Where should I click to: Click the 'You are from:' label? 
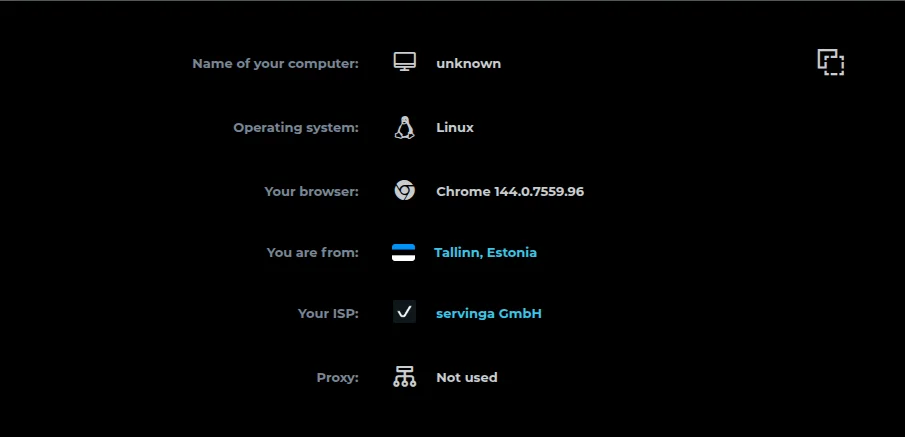[312, 252]
